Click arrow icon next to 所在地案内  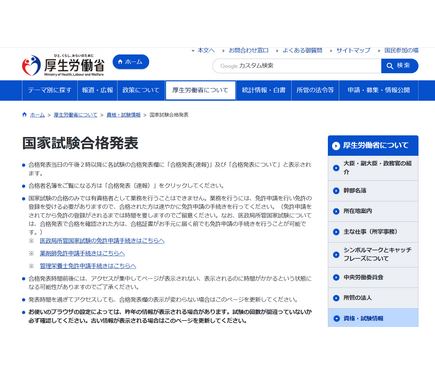pyautogui.click(x=336, y=211)
